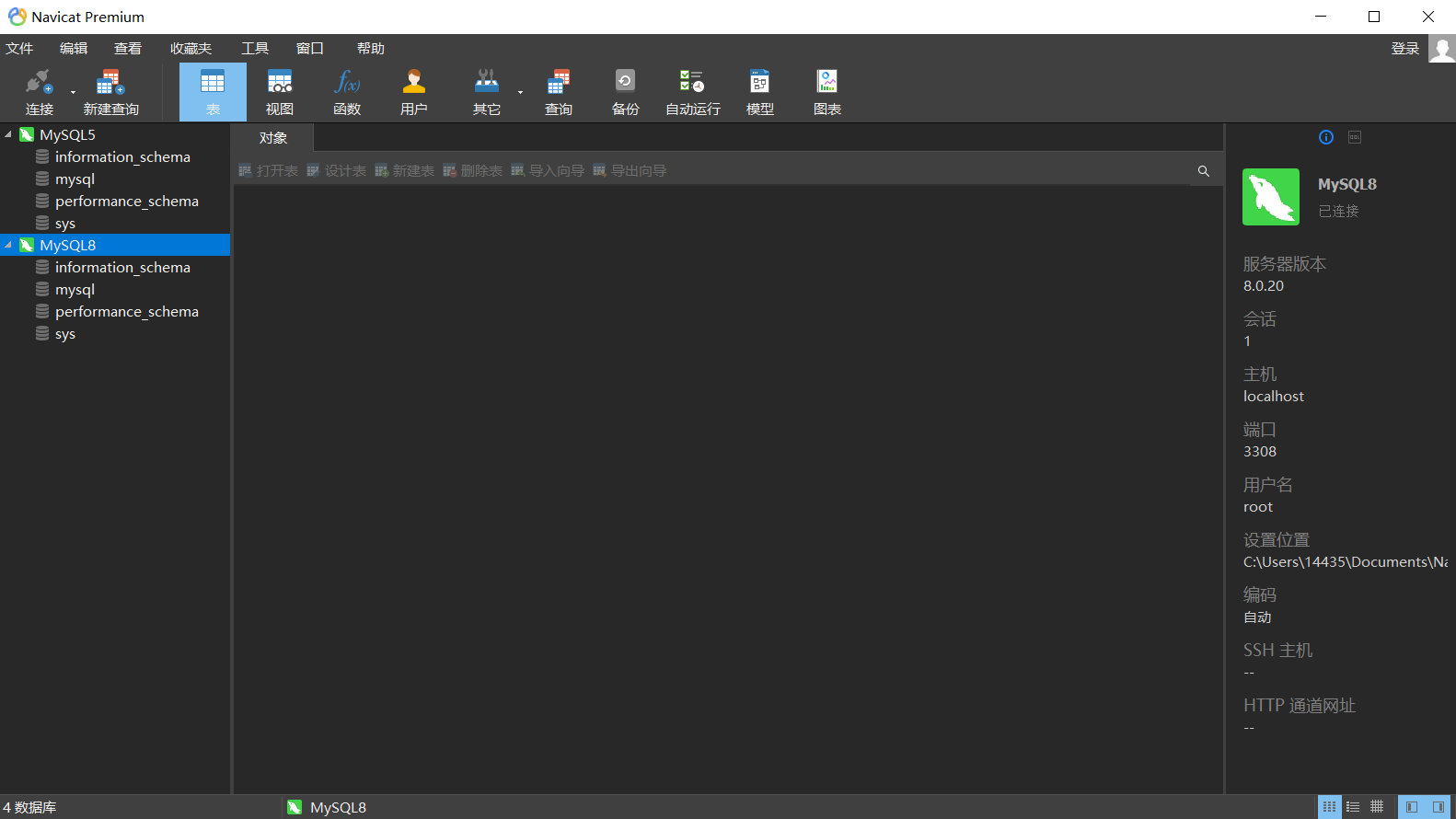Open the Window (窗口) menu
1456x819 pixels.
(x=310, y=49)
